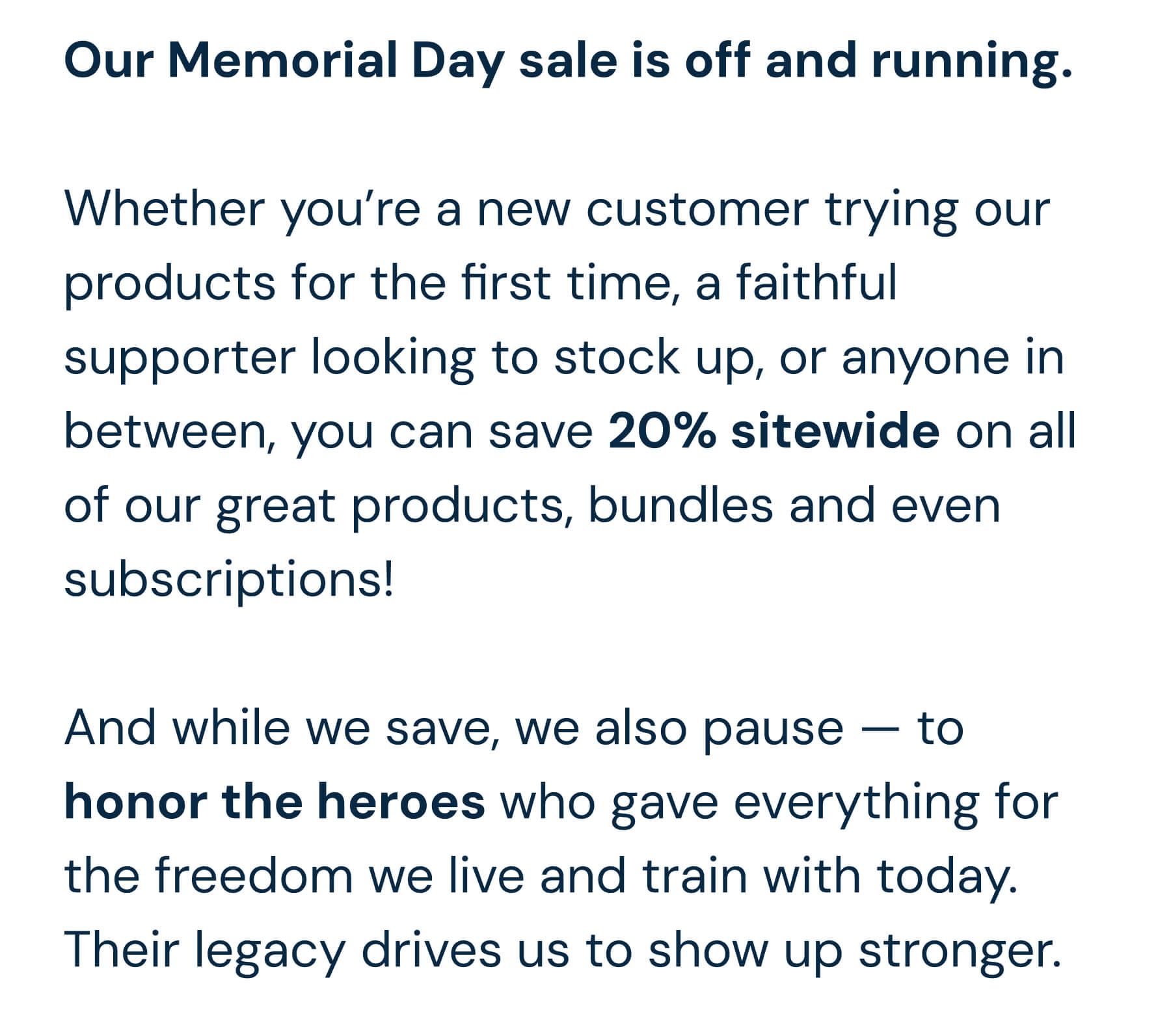Click the phrase 'who gave everything for'

tap(779, 801)
